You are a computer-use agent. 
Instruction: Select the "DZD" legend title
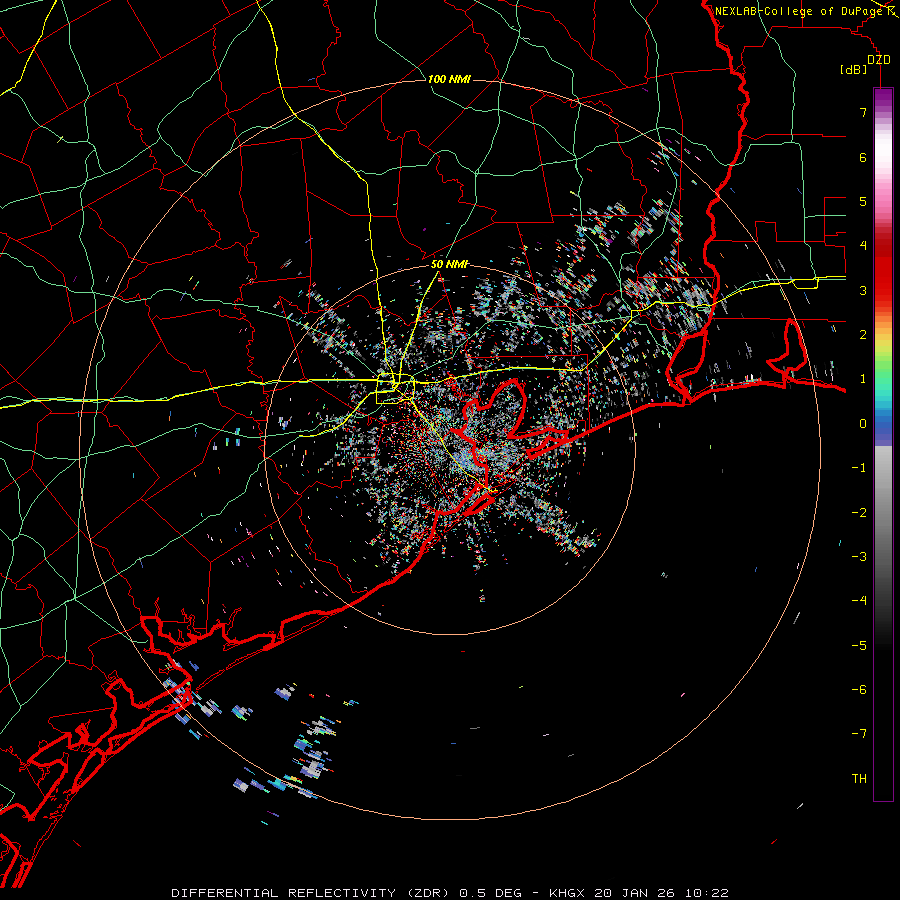click(879, 60)
